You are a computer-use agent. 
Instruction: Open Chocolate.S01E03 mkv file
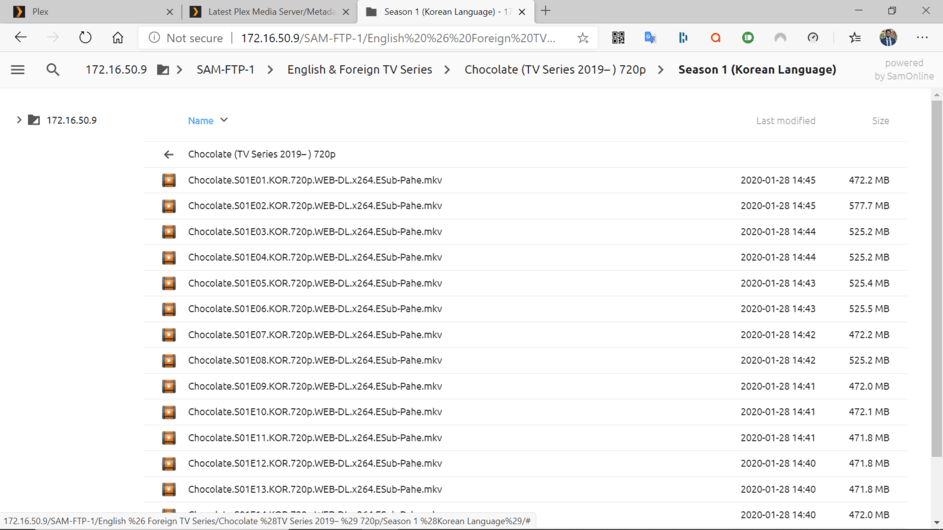pyautogui.click(x=315, y=232)
